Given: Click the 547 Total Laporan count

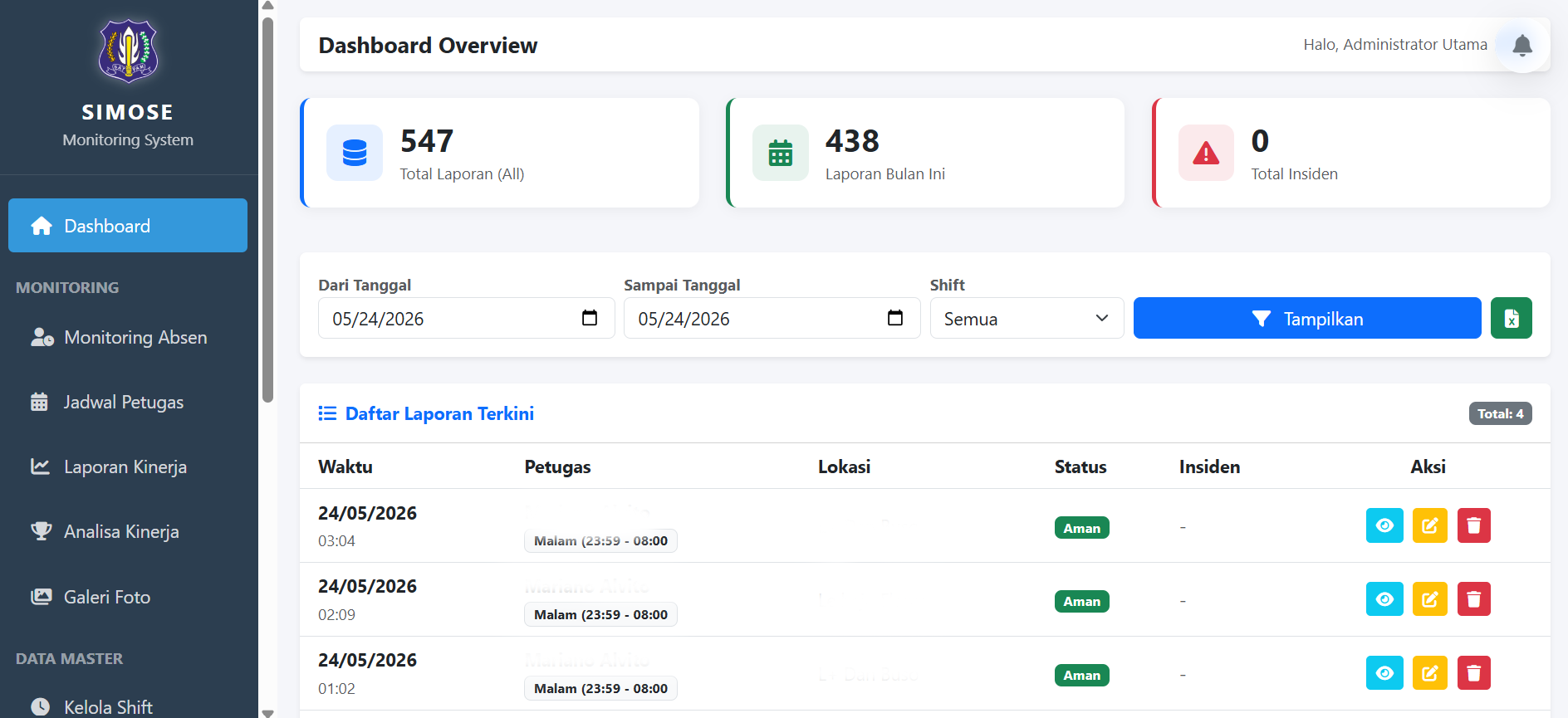Looking at the screenshot, I should point(427,141).
